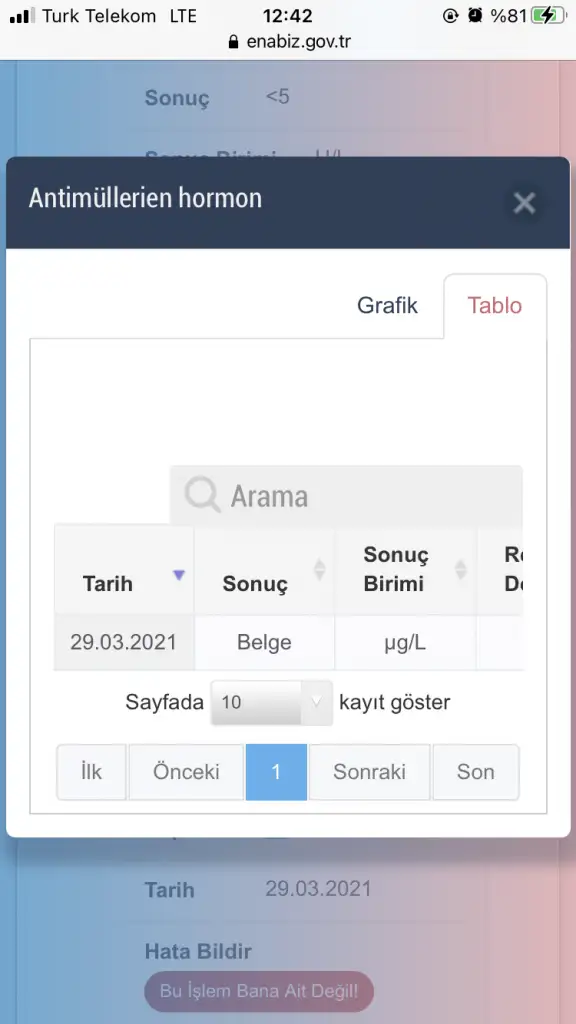Select the Tablo tab
576x1024 pixels.
coord(494,306)
